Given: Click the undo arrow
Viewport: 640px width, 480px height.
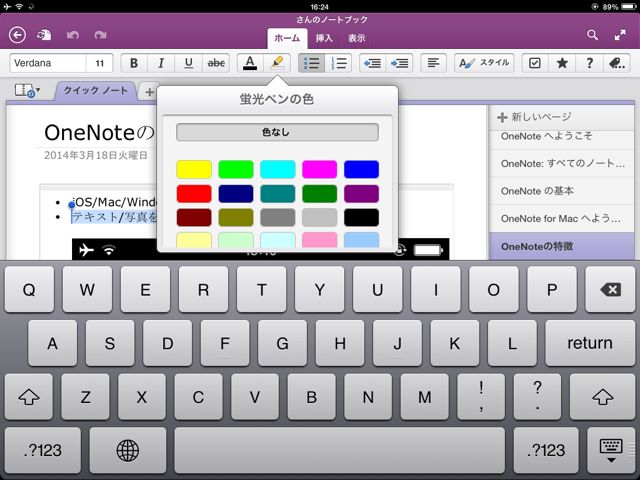Looking at the screenshot, I should tap(73, 35).
